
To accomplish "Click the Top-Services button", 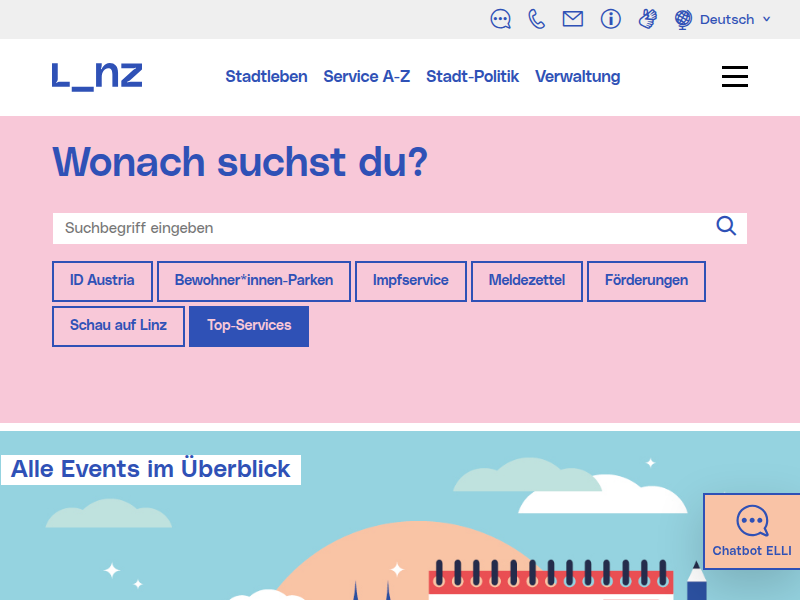I will (x=249, y=326).
